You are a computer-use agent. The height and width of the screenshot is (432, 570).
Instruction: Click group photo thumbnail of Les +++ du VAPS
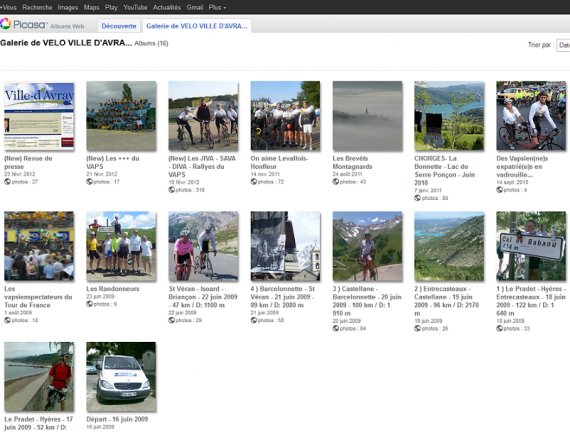pos(121,116)
